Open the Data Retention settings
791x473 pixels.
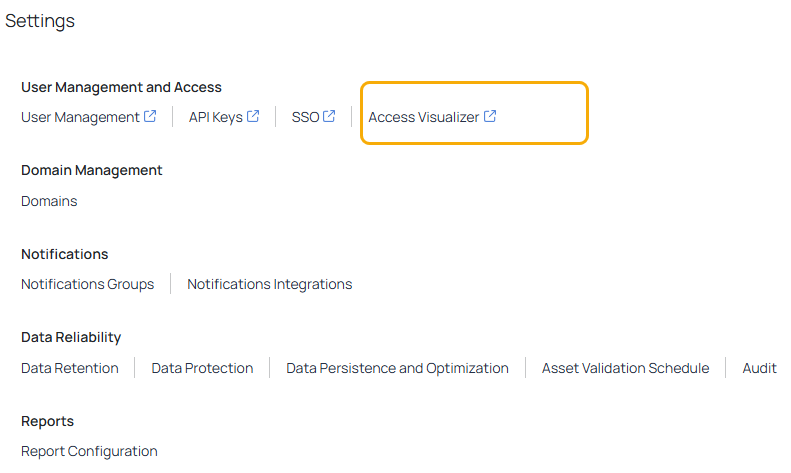70,368
